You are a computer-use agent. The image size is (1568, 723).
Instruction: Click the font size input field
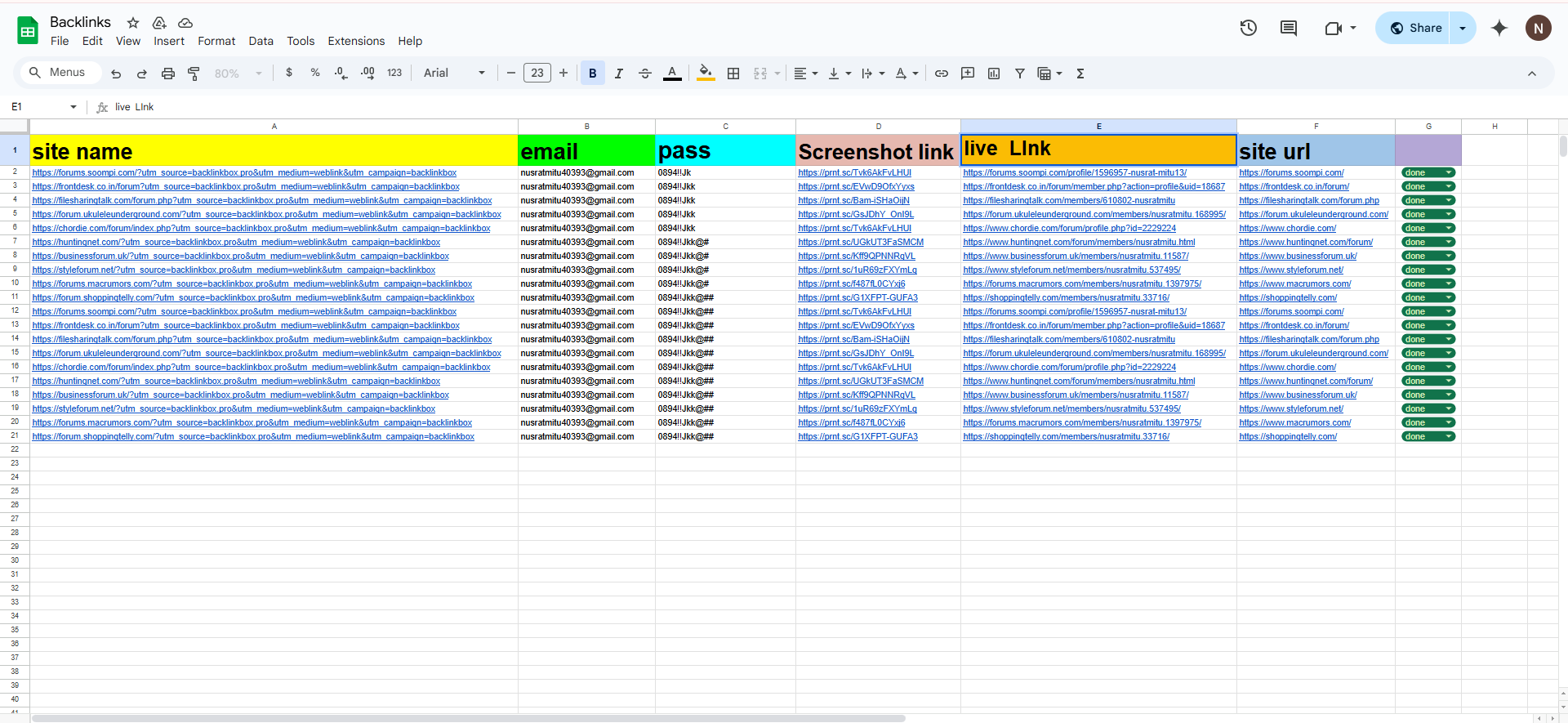[x=537, y=74]
